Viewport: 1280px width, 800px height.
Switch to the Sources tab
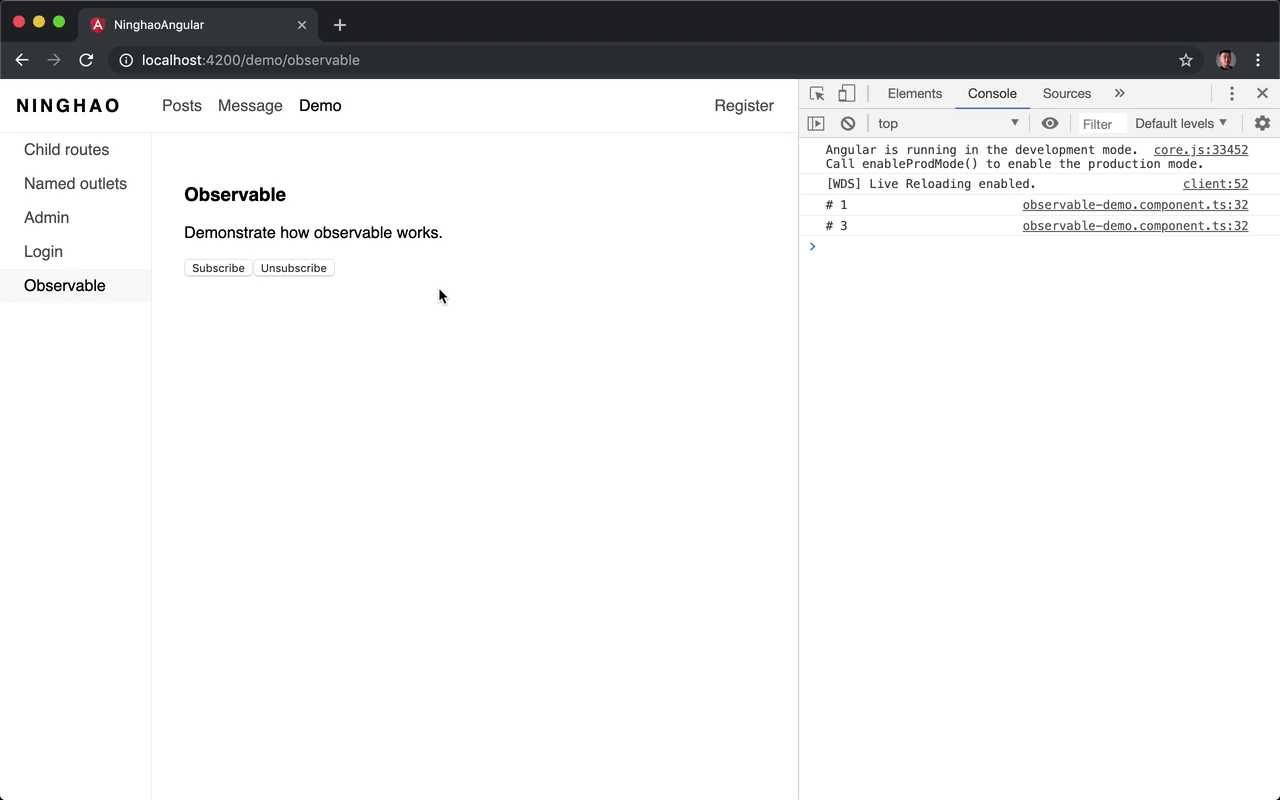pos(1066,93)
